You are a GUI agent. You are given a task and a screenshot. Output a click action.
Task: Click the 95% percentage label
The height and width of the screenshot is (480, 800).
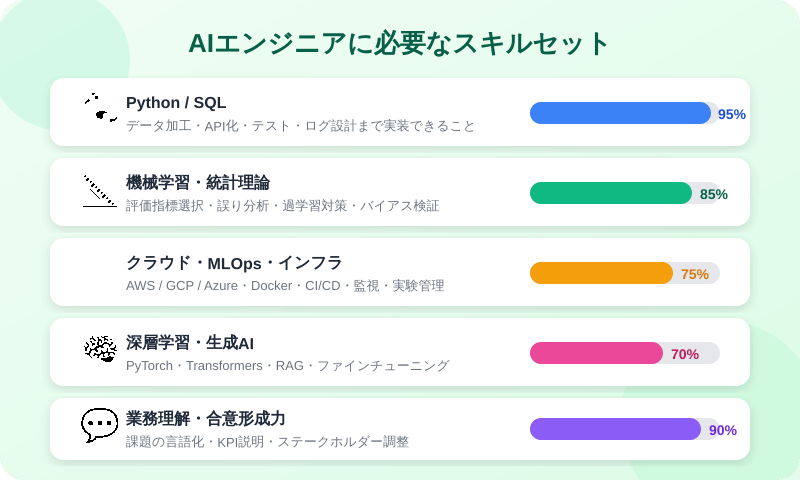(x=732, y=114)
